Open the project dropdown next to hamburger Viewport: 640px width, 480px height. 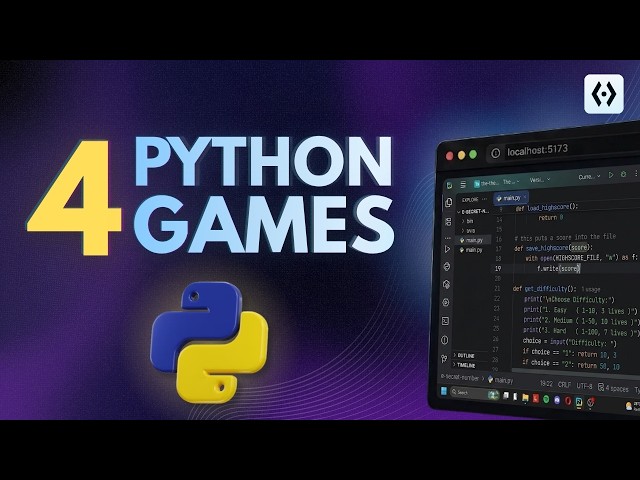pos(486,184)
